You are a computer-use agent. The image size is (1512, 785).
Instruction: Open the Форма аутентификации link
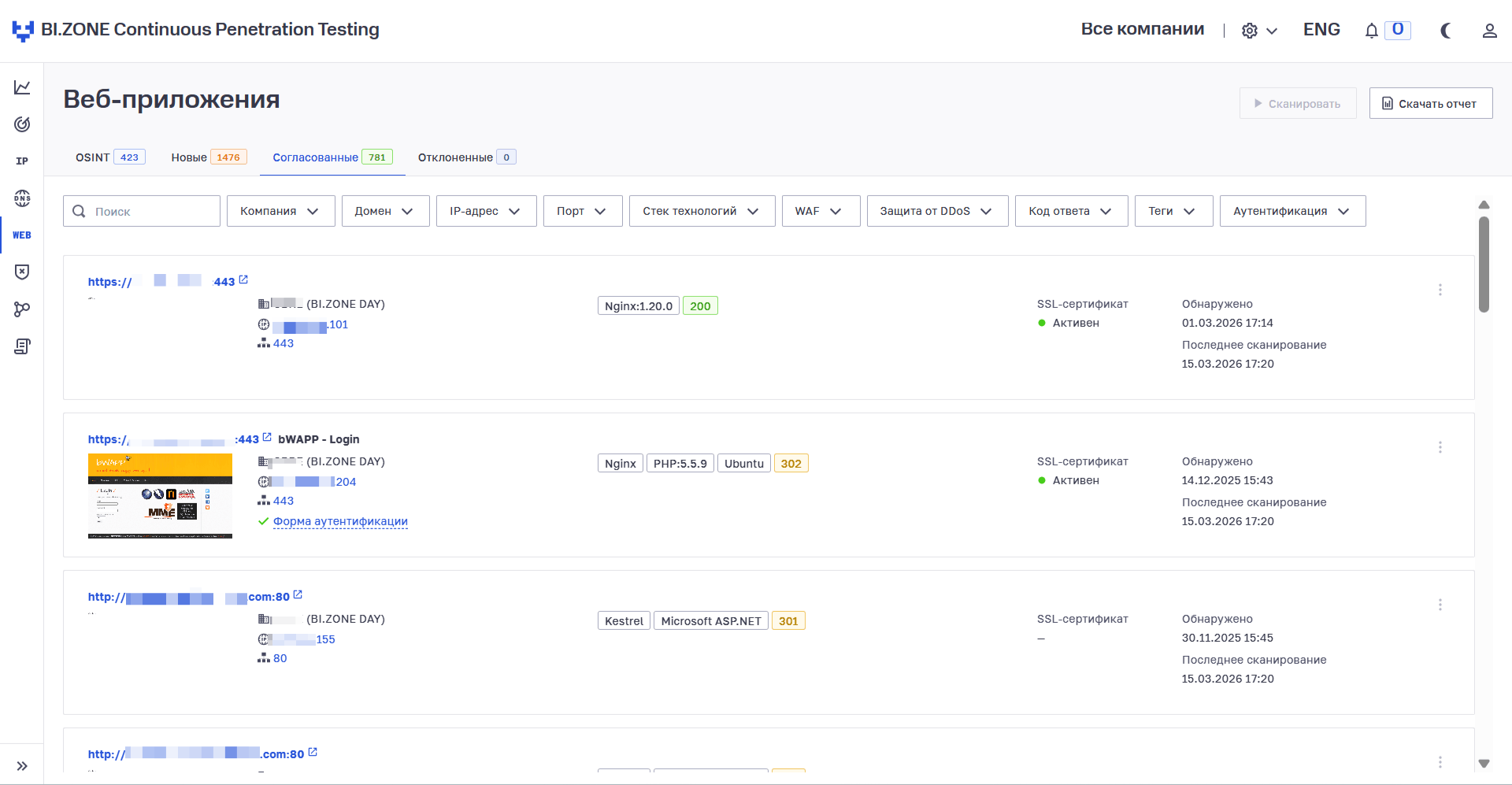[x=340, y=521]
